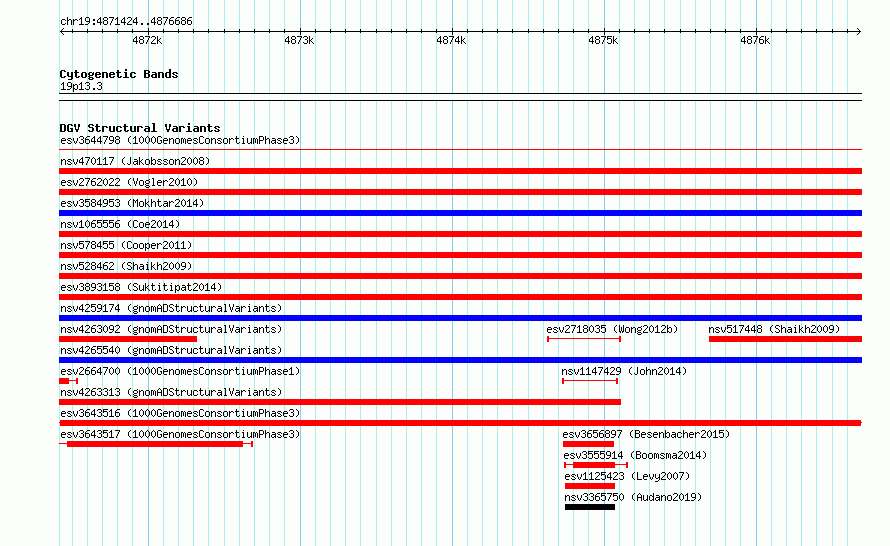Image resolution: width=890 pixels, height=546 pixels.
Task: Select the red nsv517448 variant bar
Action: tap(786, 339)
